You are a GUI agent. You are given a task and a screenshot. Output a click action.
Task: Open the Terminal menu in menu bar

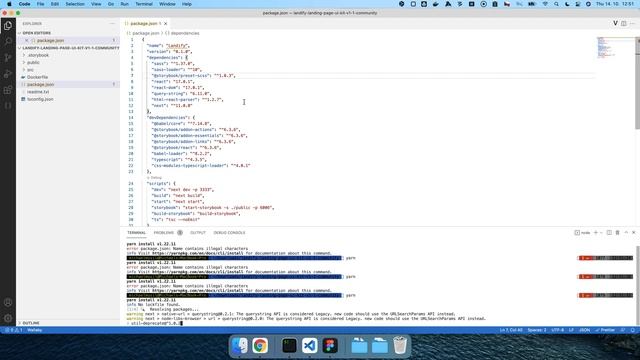pyautogui.click(x=144, y=4)
